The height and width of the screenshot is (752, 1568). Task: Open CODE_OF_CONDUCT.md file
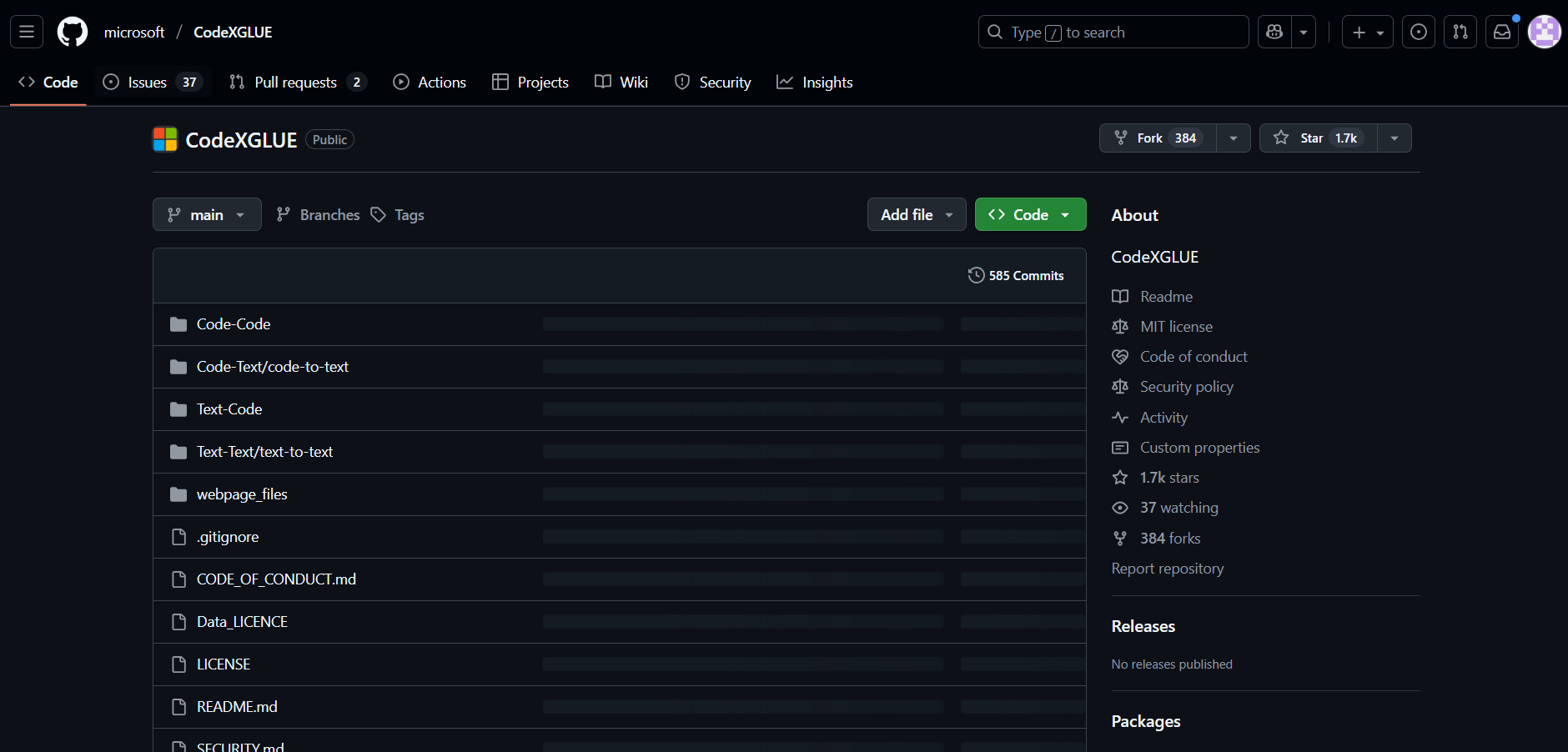[276, 579]
